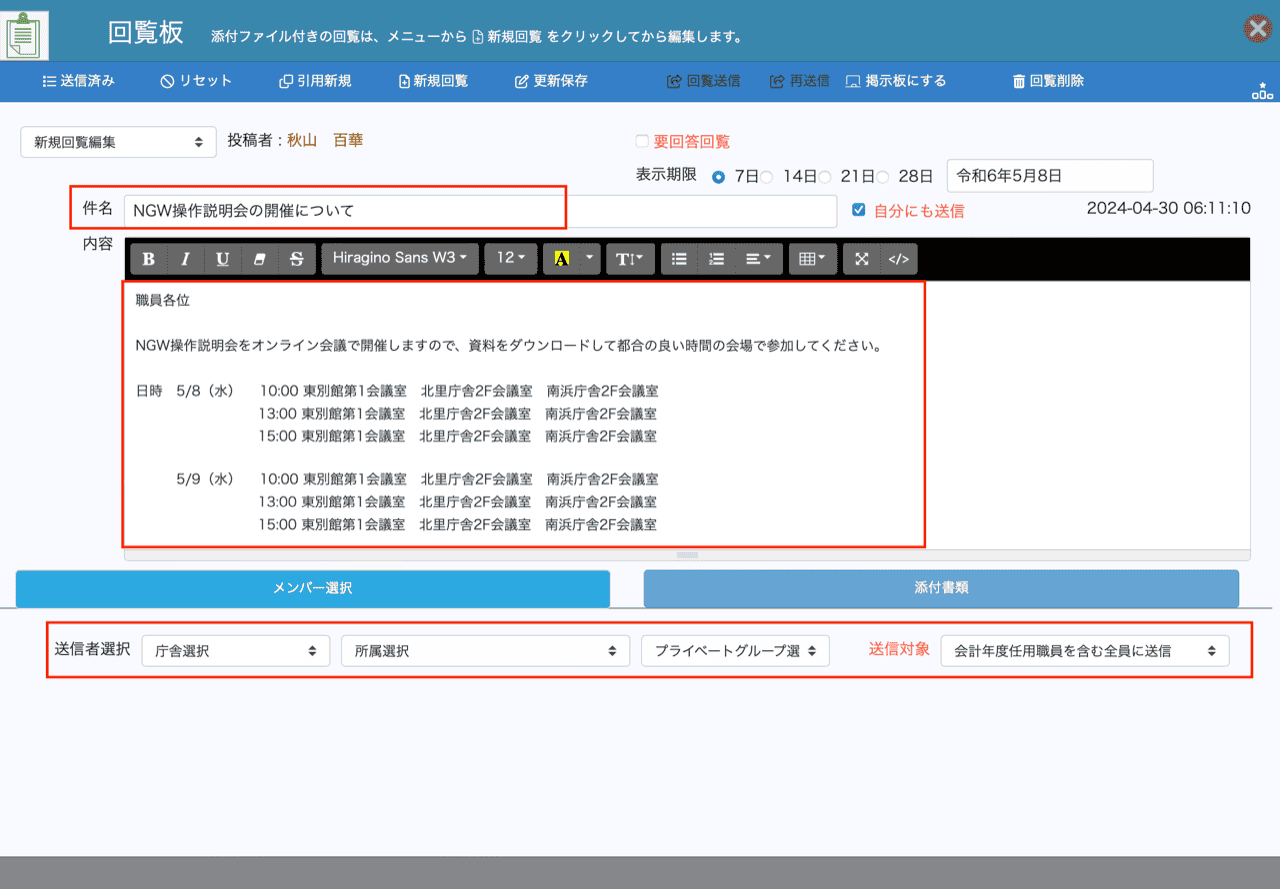Toggle bold formatting in editor toolbar
Viewport: 1280px width, 889px height.
(x=149, y=259)
